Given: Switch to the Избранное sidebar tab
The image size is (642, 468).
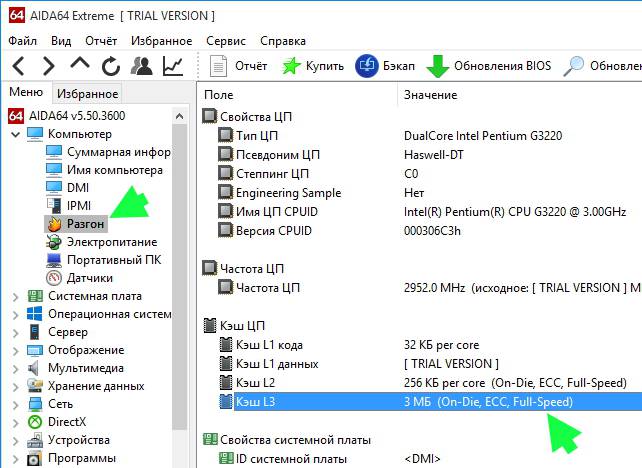Looking at the screenshot, I should [87, 94].
